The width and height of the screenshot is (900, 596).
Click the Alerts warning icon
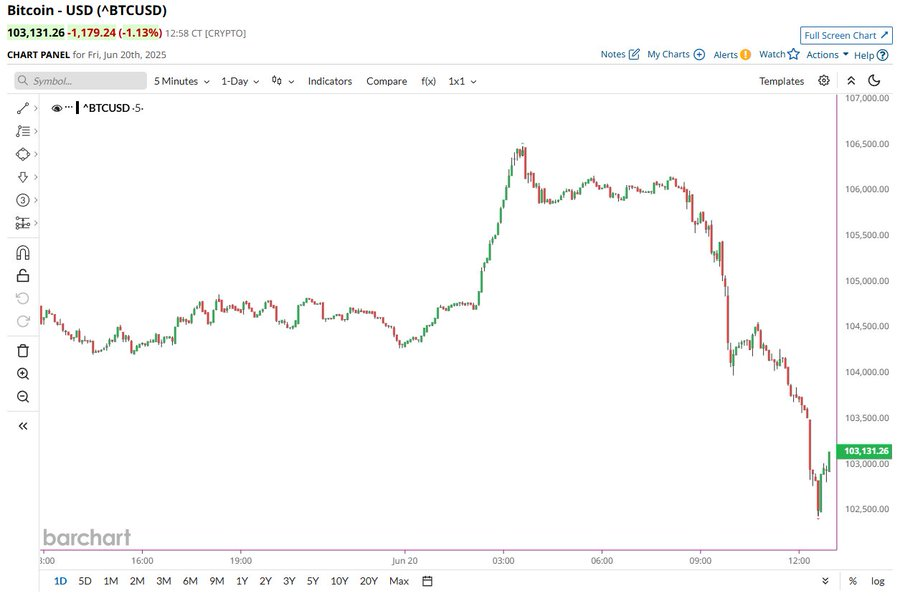[745, 55]
